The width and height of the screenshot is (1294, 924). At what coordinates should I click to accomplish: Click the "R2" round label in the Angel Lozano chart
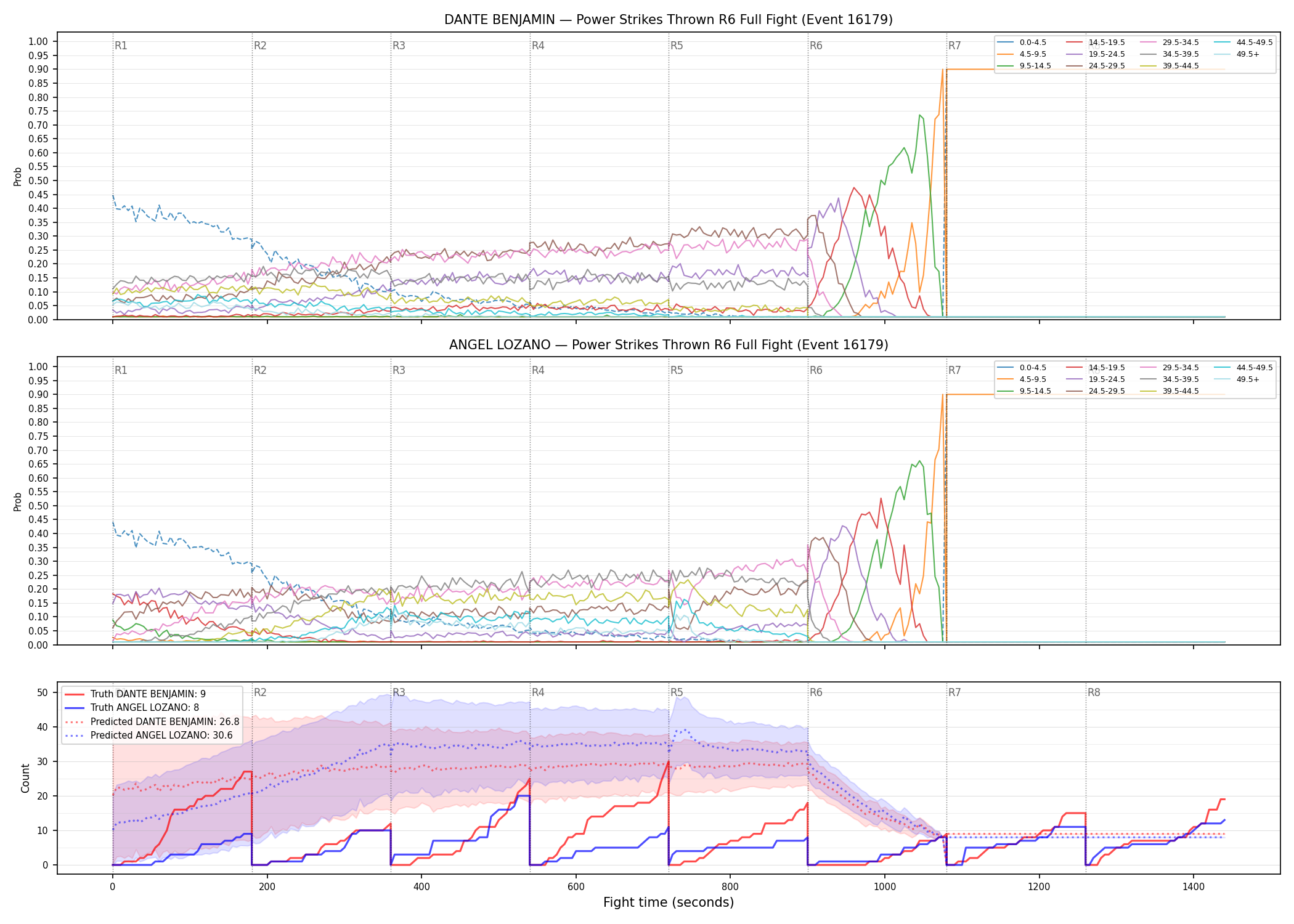(260, 370)
